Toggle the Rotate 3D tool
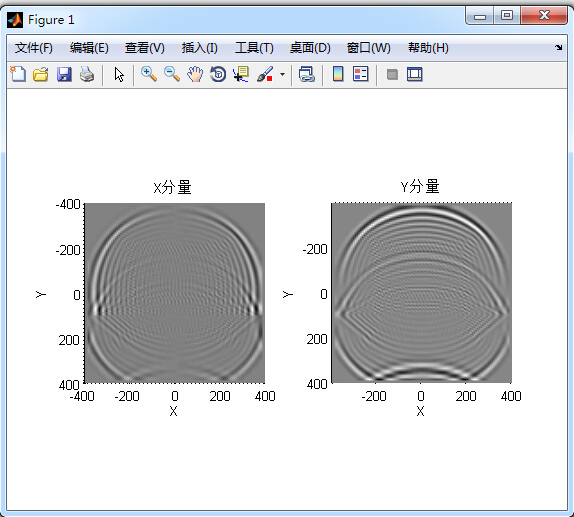 coord(218,74)
